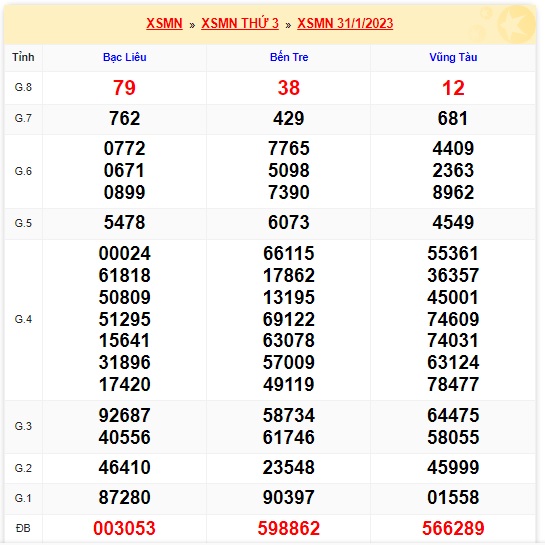The image size is (545, 545).
Task: Select the G.6 number 8962
Action: [453, 193]
